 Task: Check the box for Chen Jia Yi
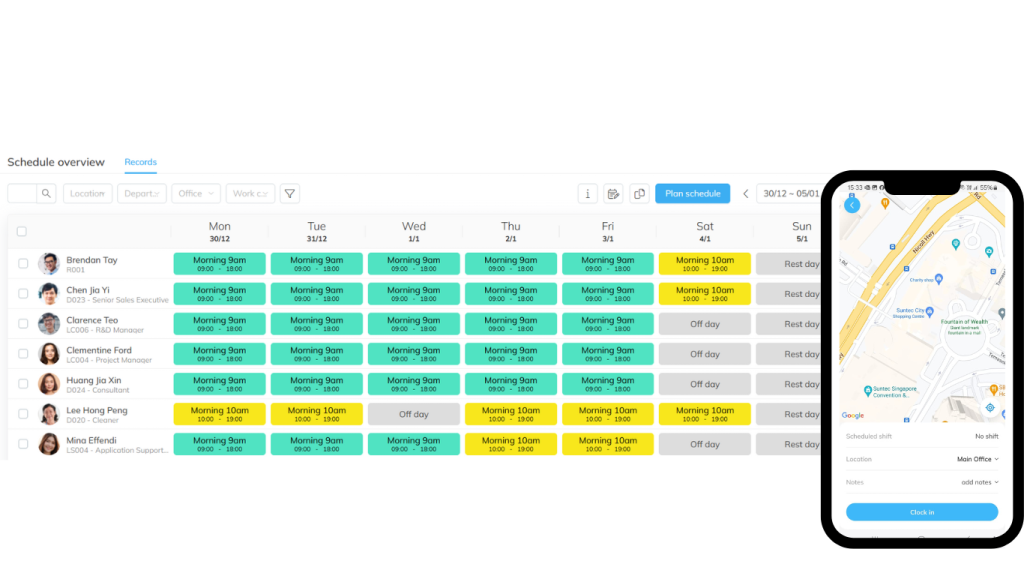click(x=23, y=294)
